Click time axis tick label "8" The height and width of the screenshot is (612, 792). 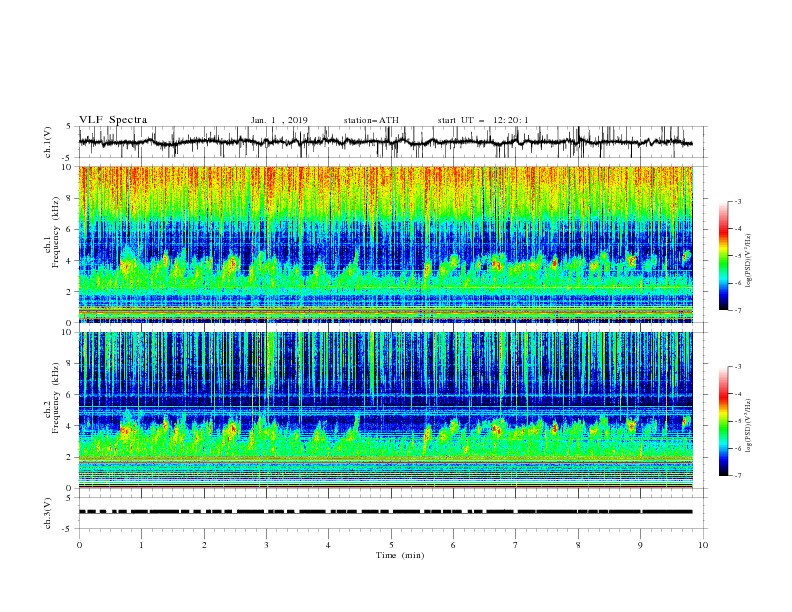[578, 545]
